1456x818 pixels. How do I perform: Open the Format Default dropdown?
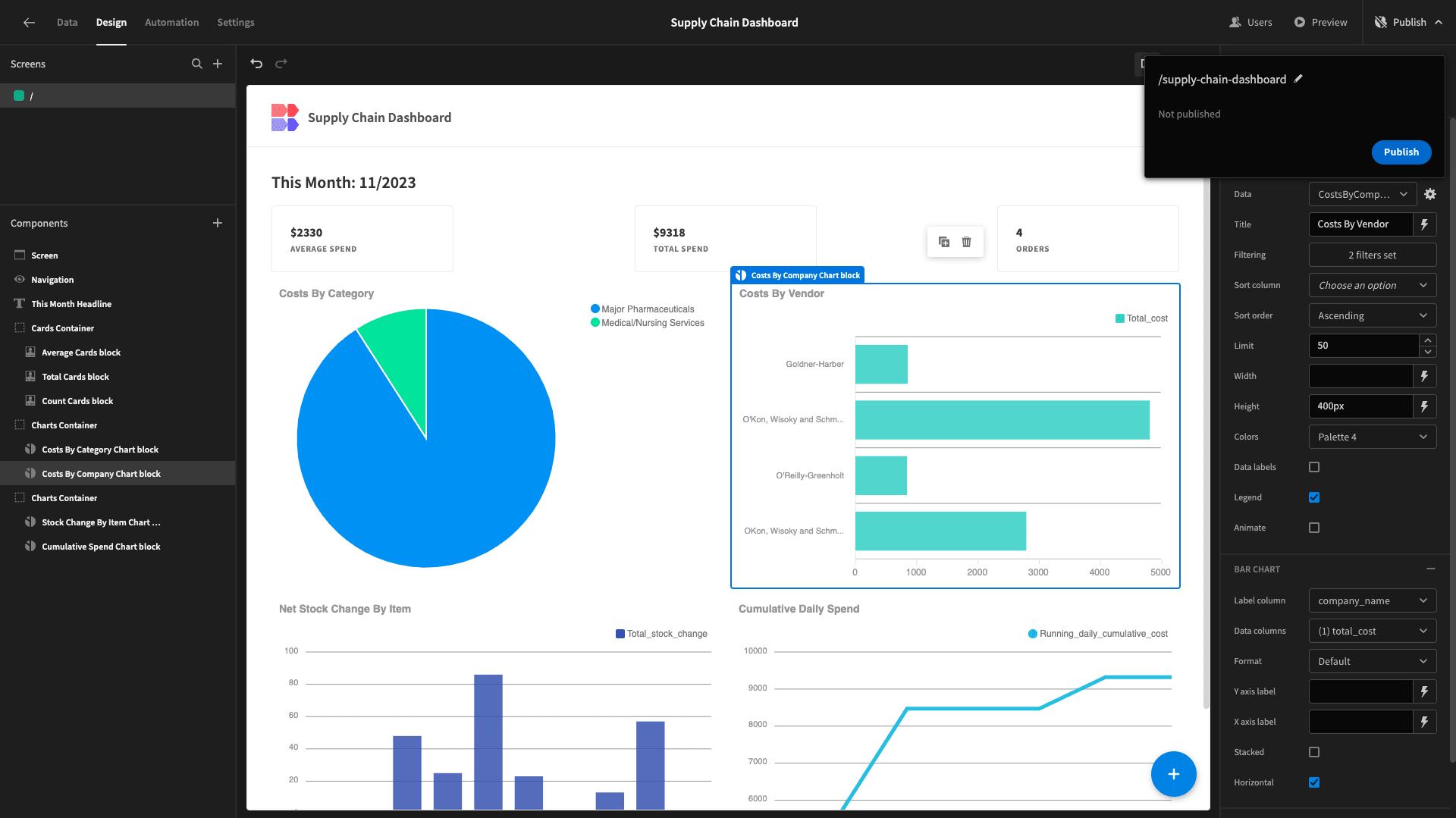pos(1373,661)
